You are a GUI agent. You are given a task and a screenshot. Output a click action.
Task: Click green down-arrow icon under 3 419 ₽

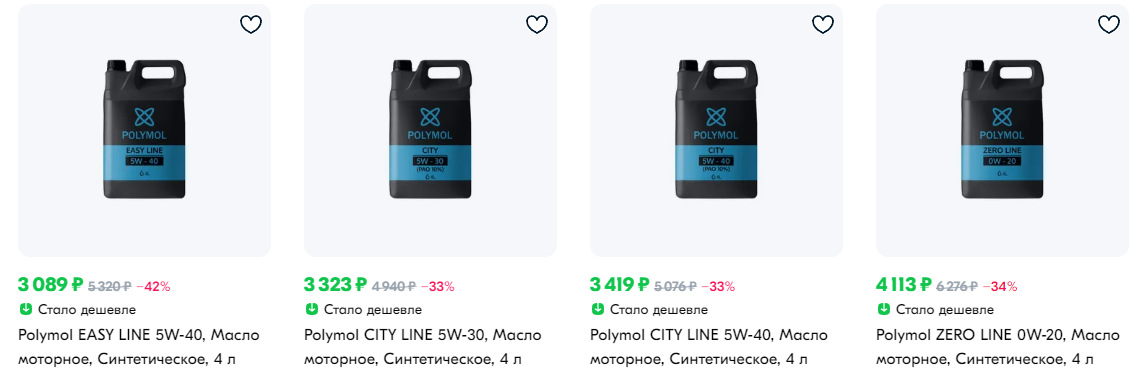pyautogui.click(x=597, y=310)
